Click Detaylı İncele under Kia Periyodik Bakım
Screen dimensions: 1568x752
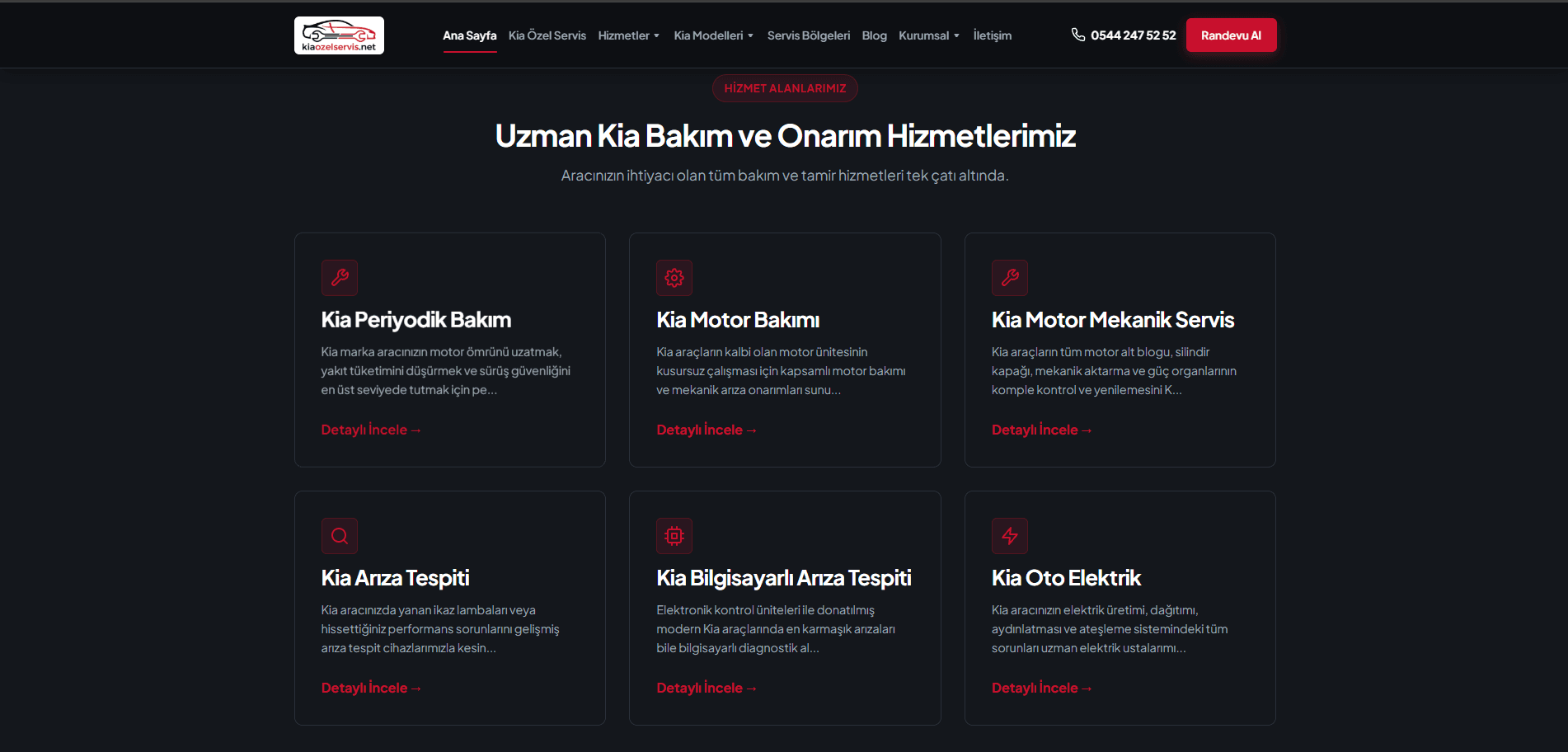(371, 430)
